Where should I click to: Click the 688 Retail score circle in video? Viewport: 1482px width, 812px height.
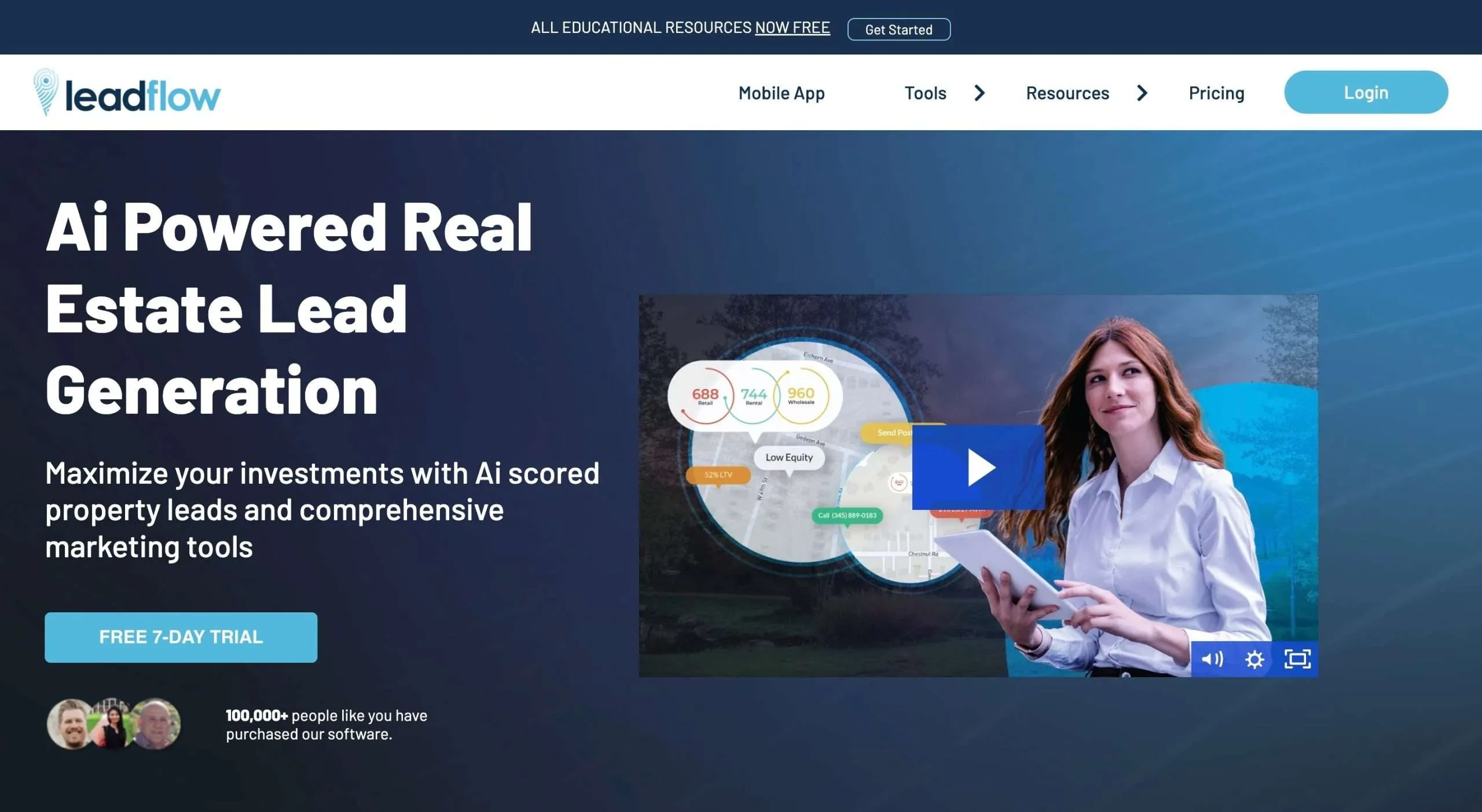(705, 396)
